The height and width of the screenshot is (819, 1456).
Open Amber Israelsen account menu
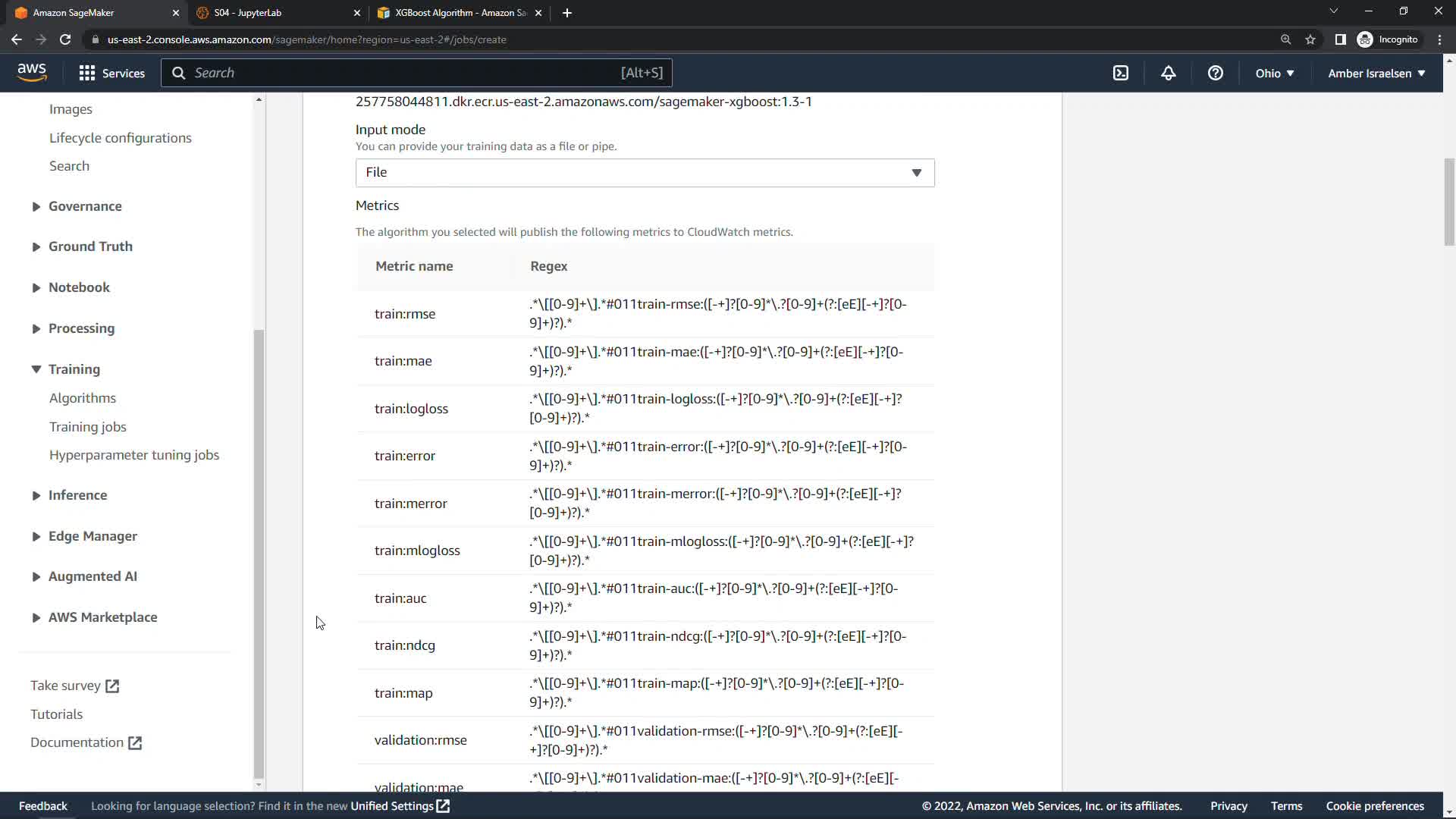tap(1376, 74)
